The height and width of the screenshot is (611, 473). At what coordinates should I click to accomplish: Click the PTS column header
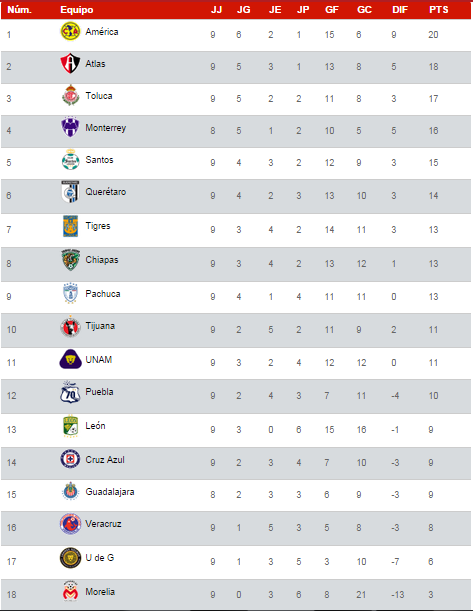[439, 10]
